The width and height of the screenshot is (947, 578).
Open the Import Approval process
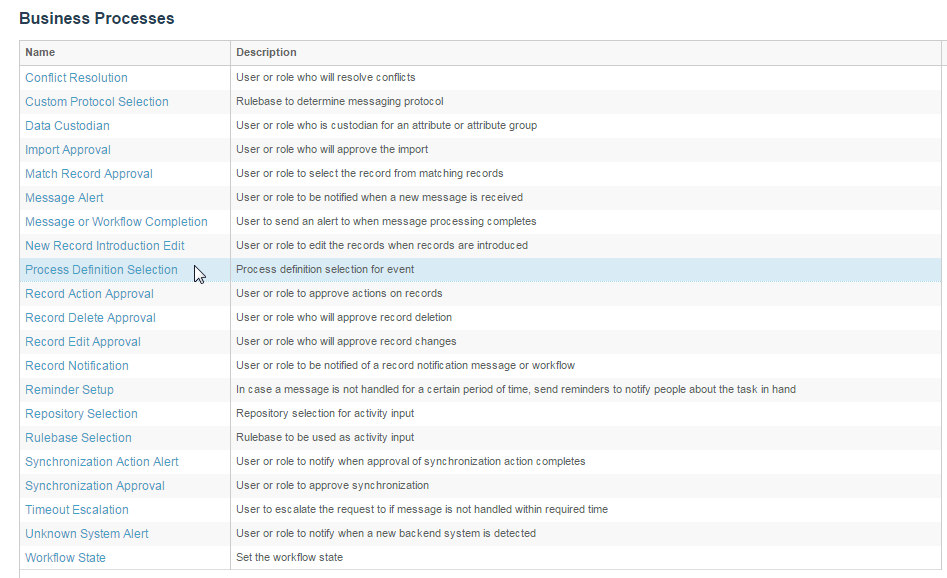coord(68,150)
